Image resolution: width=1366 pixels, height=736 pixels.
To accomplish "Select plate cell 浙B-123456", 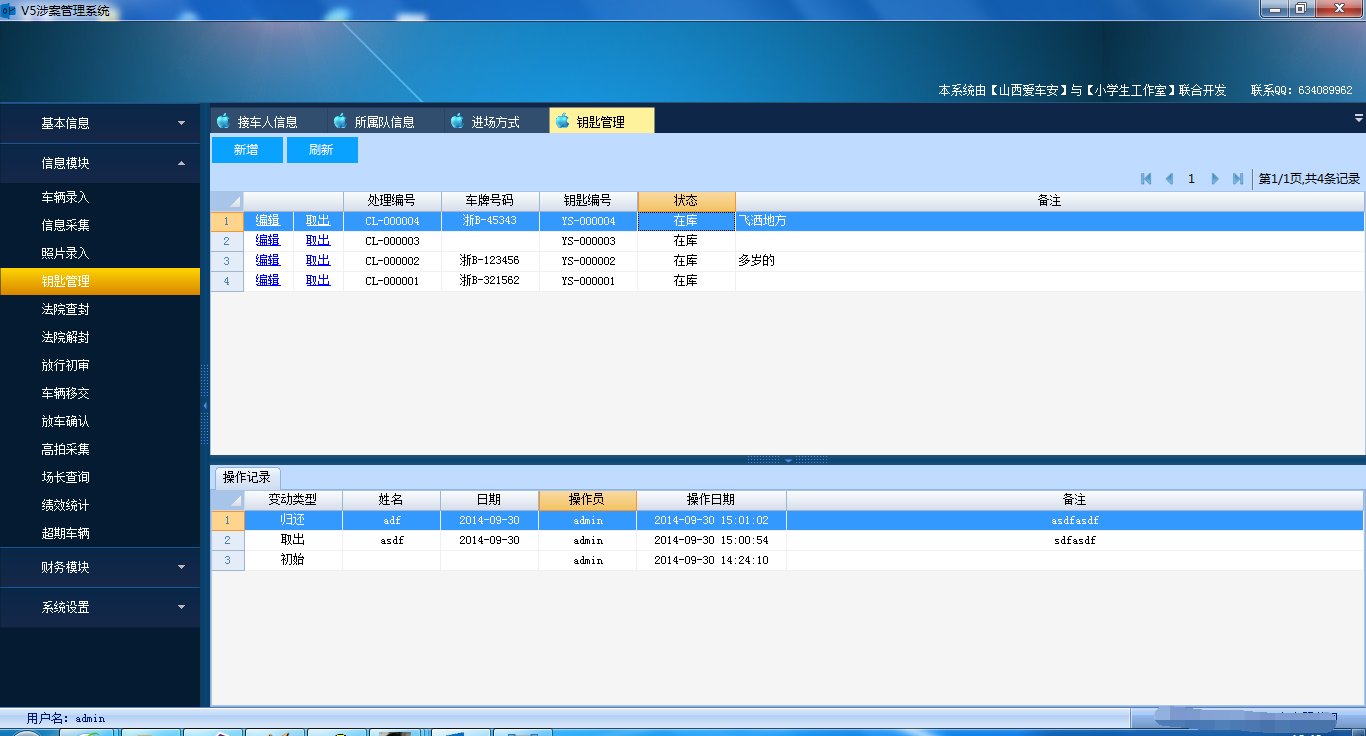I will click(x=490, y=261).
